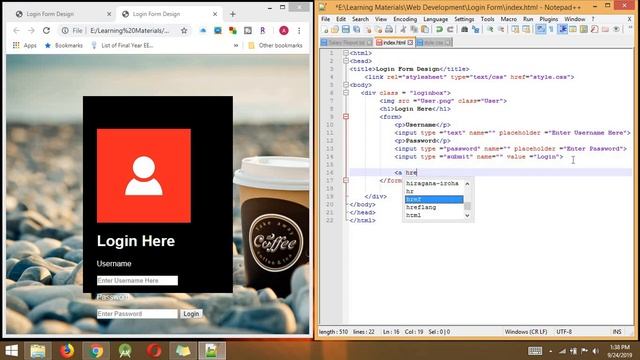Click the New file icon in Notepad++
This screenshot has width=640, height=360.
[x=324, y=29]
